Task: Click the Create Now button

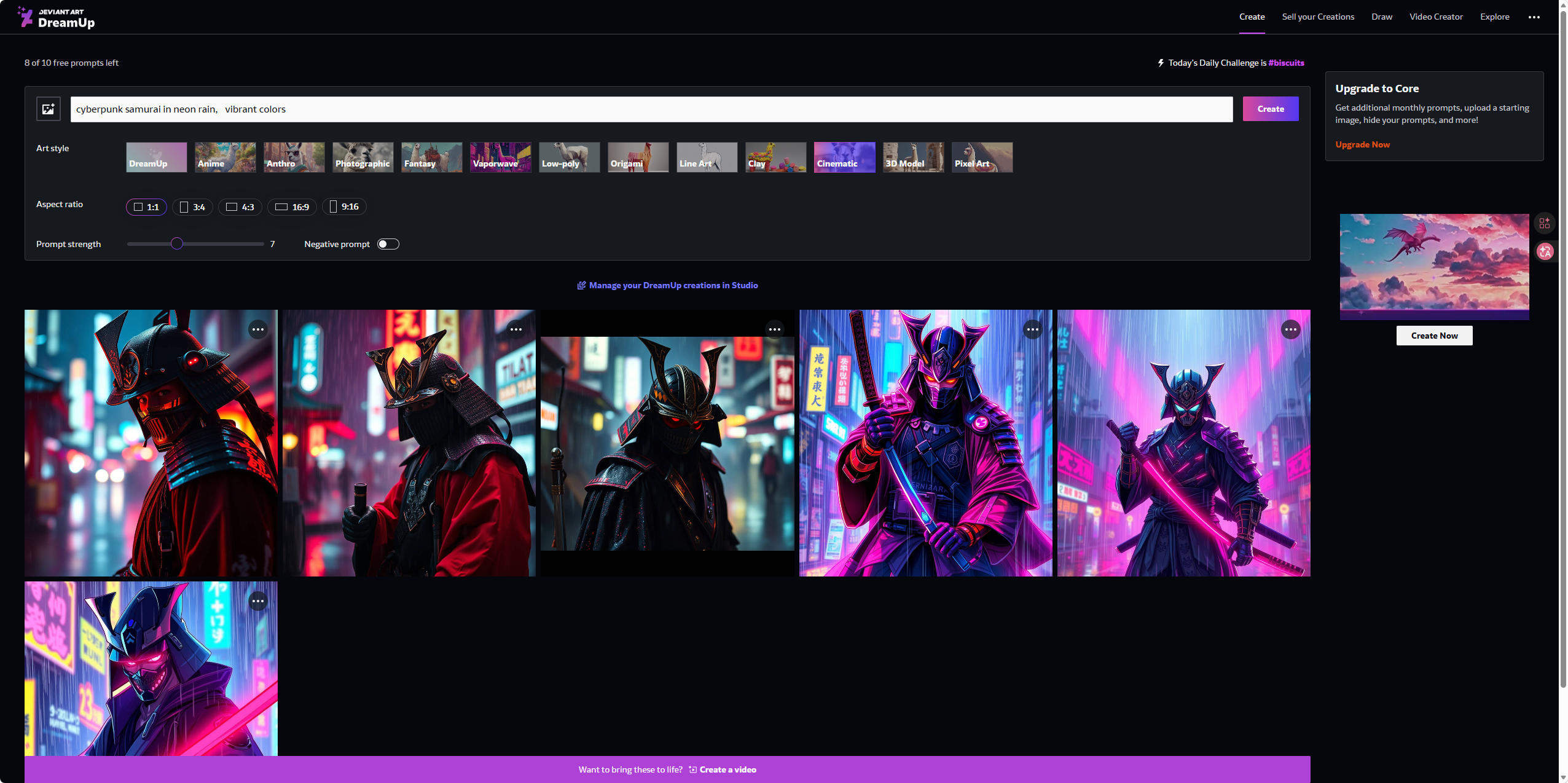Action: point(1434,336)
